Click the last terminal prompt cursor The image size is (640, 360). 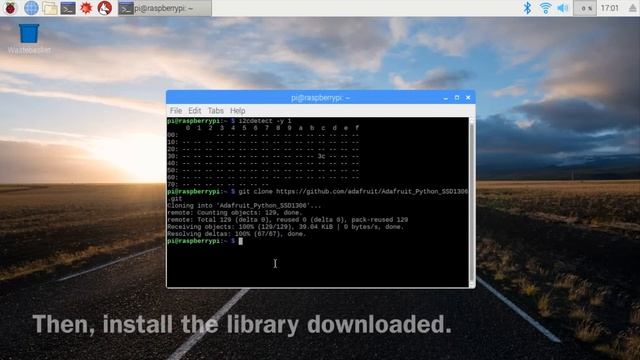[x=241, y=241]
